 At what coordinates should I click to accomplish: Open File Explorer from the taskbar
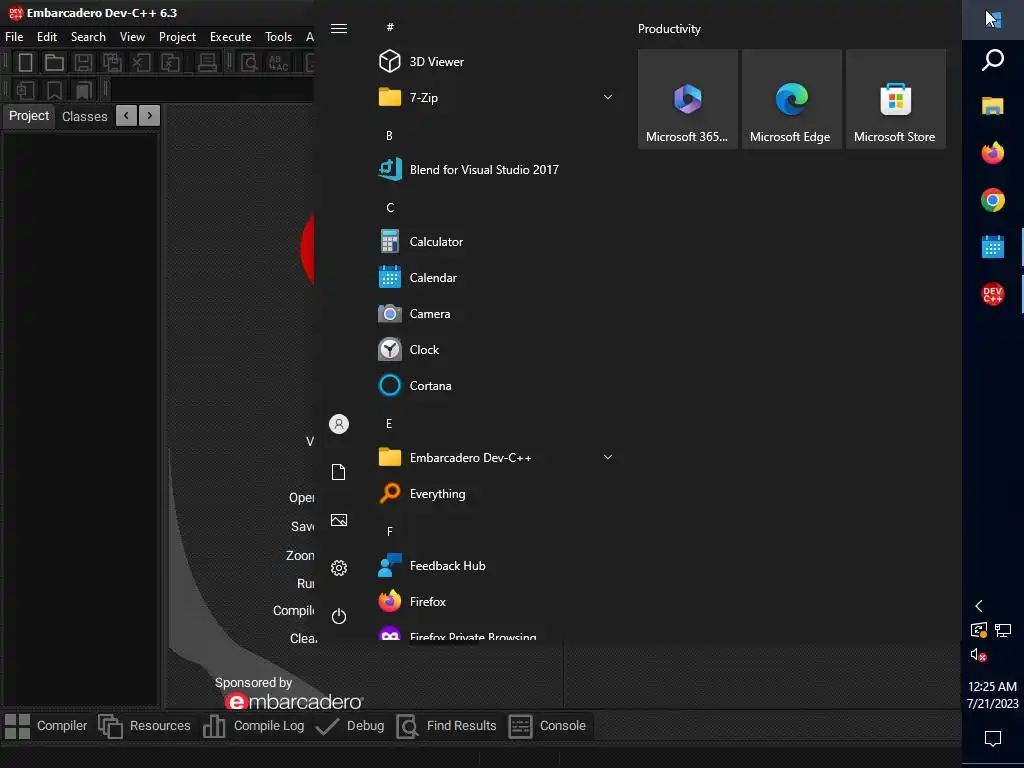click(993, 106)
